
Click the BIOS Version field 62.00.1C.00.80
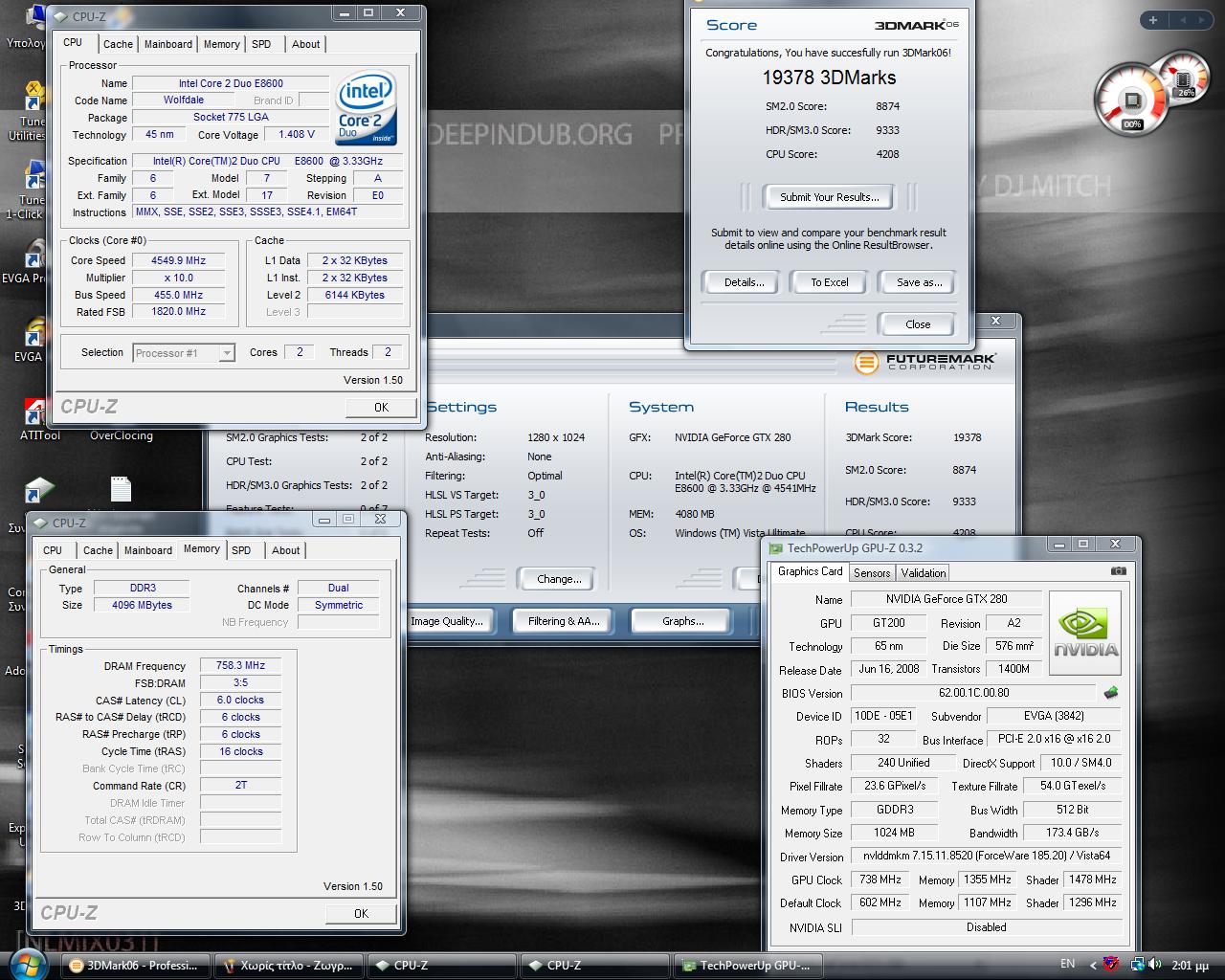[973, 693]
